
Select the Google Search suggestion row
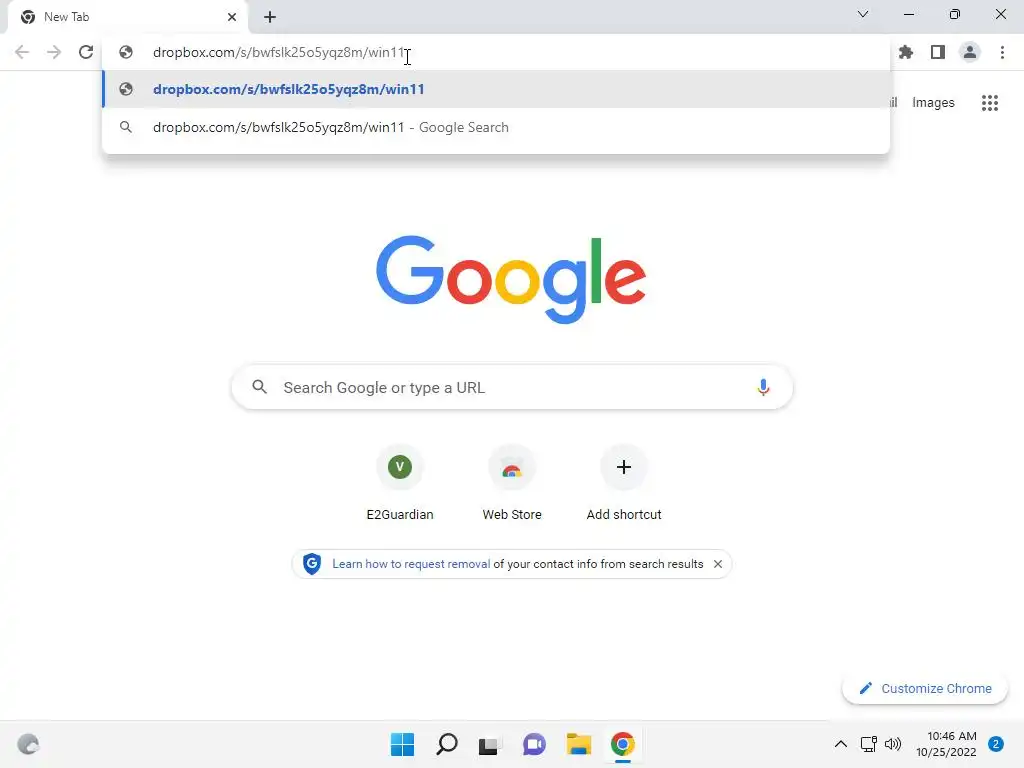click(x=496, y=127)
